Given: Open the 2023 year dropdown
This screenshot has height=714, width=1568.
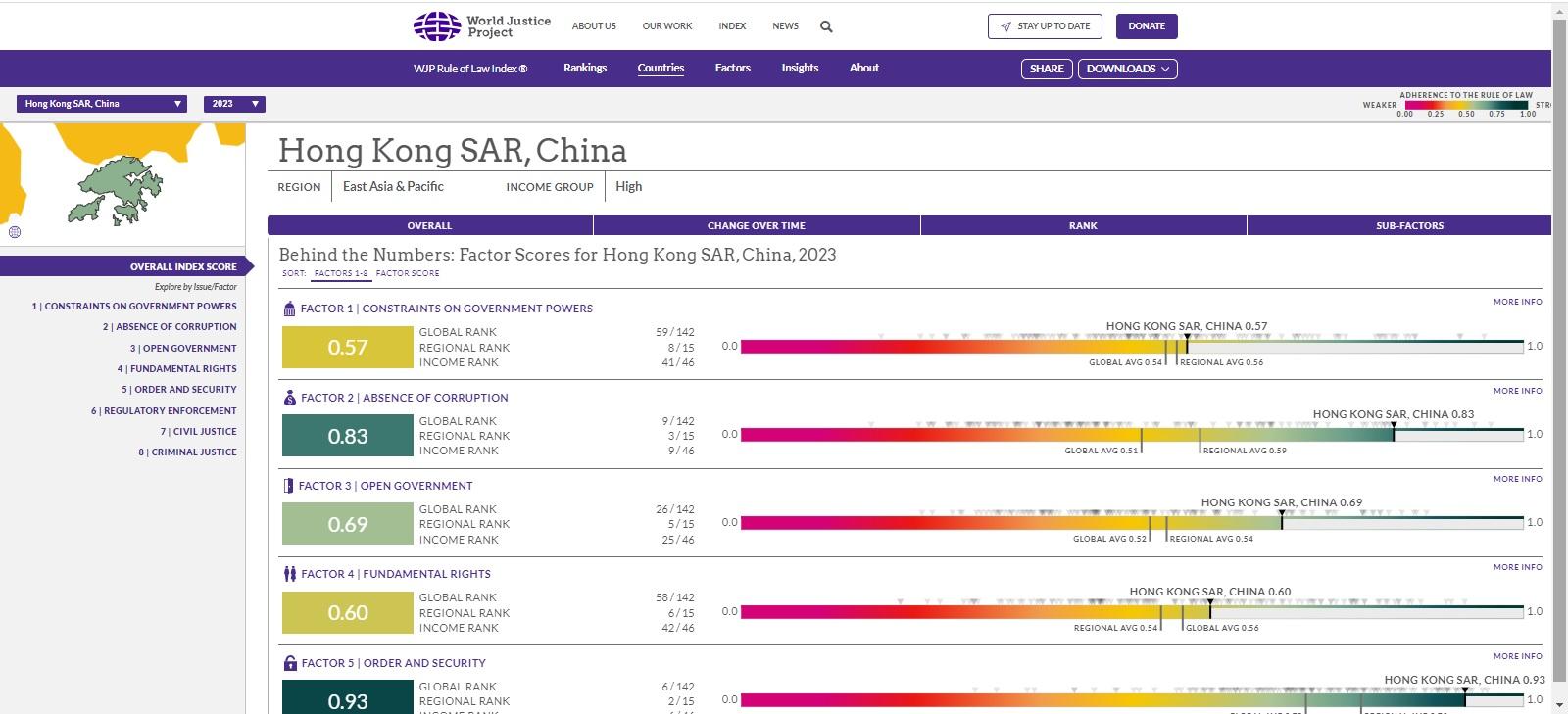Looking at the screenshot, I should click(234, 104).
